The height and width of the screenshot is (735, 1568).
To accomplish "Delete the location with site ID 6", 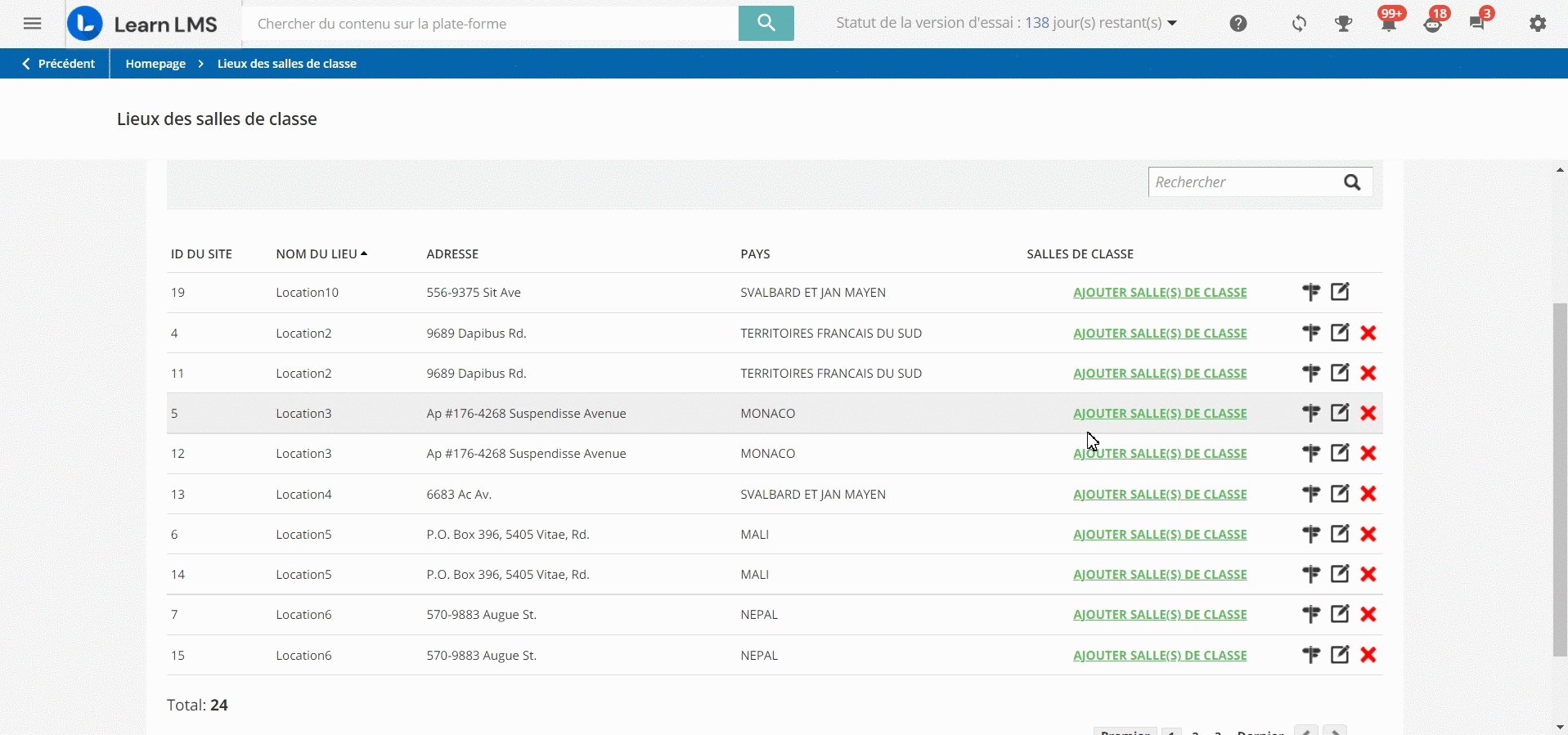I will 1368,534.
